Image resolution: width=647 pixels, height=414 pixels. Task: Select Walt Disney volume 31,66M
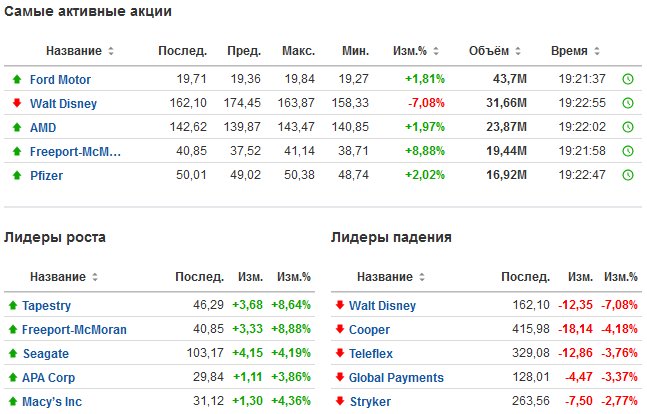click(506, 103)
